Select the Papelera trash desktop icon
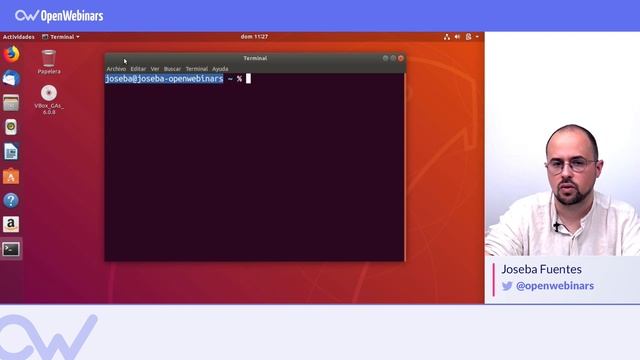Screen dimensions: 640x360 point(49,62)
